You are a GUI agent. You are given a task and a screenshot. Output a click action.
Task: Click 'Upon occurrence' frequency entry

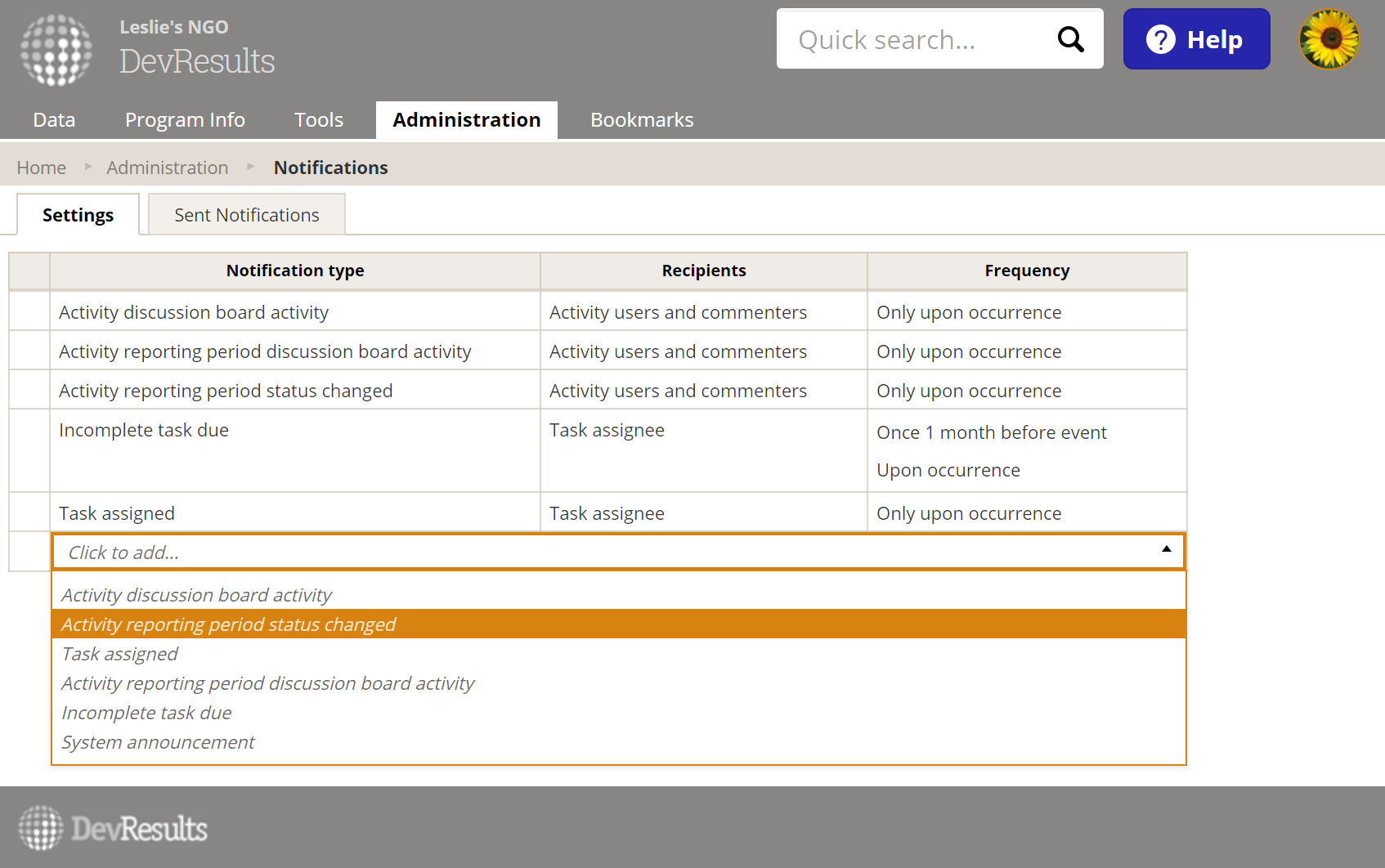pos(948,470)
